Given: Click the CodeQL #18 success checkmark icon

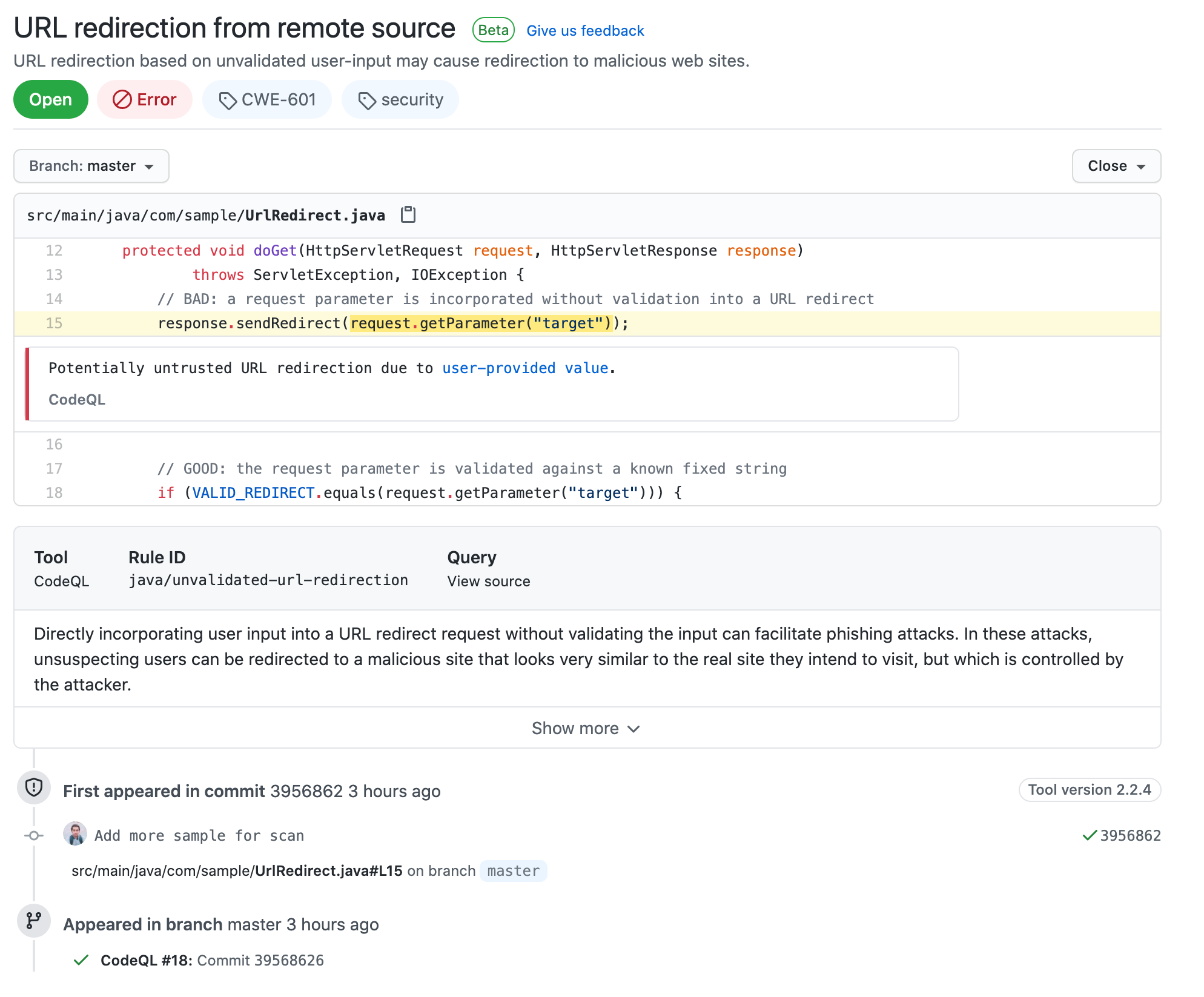Looking at the screenshot, I should 81,960.
